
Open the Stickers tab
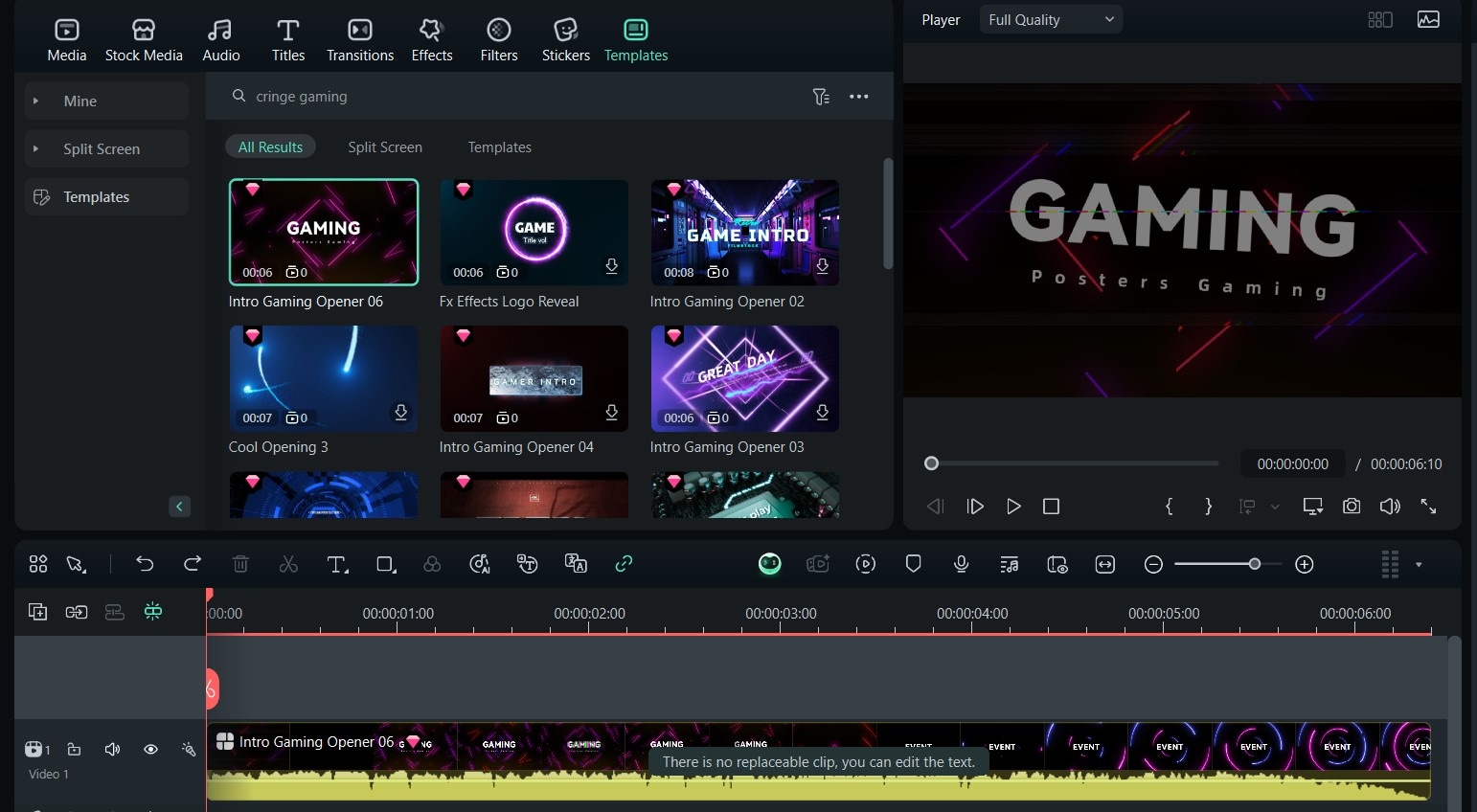coord(566,41)
